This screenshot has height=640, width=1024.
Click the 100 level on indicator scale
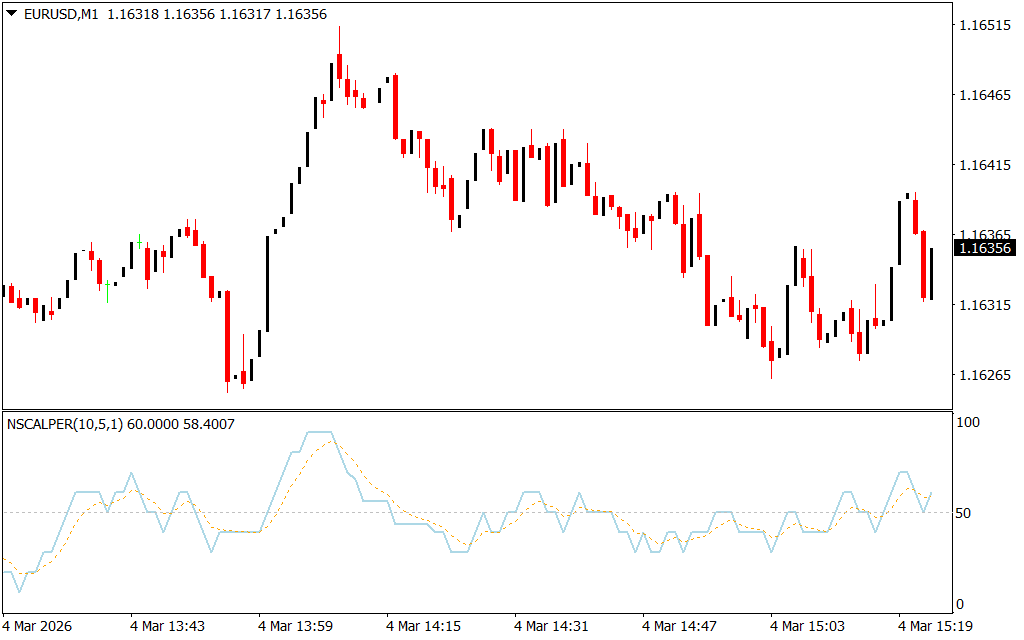pyautogui.click(x=968, y=423)
